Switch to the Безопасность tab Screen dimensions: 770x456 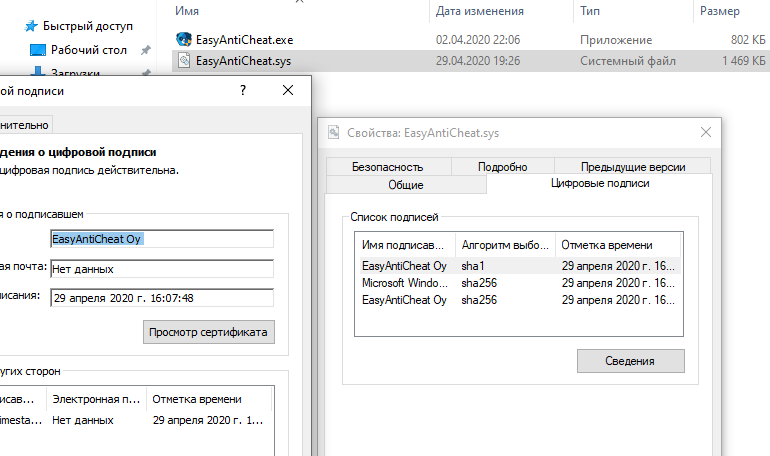[387, 167]
